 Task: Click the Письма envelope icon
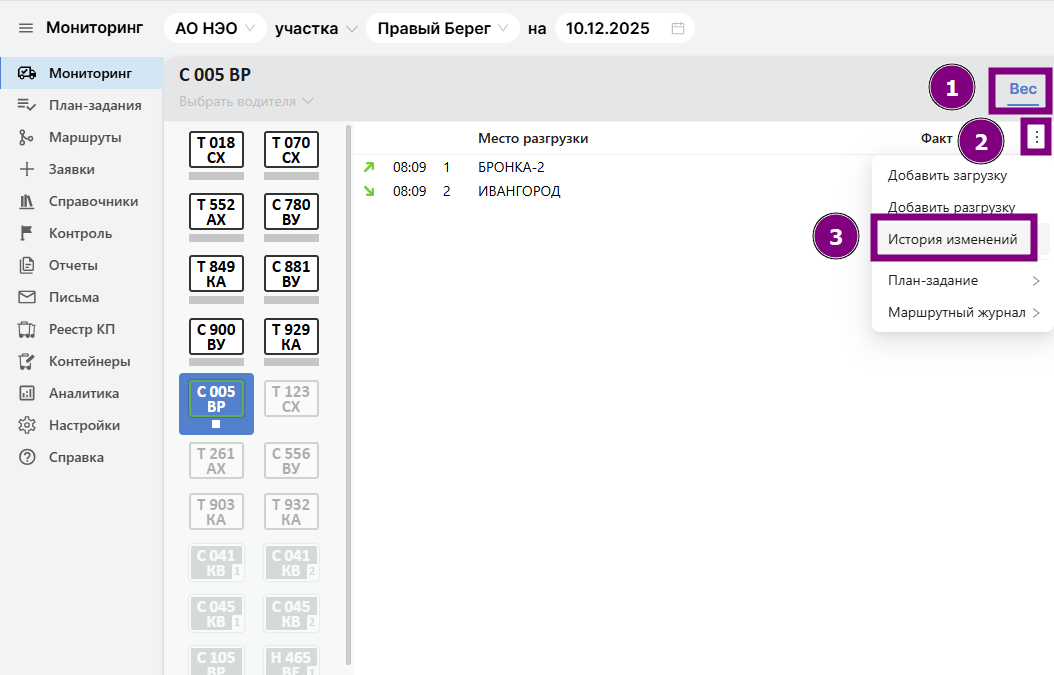coord(27,297)
